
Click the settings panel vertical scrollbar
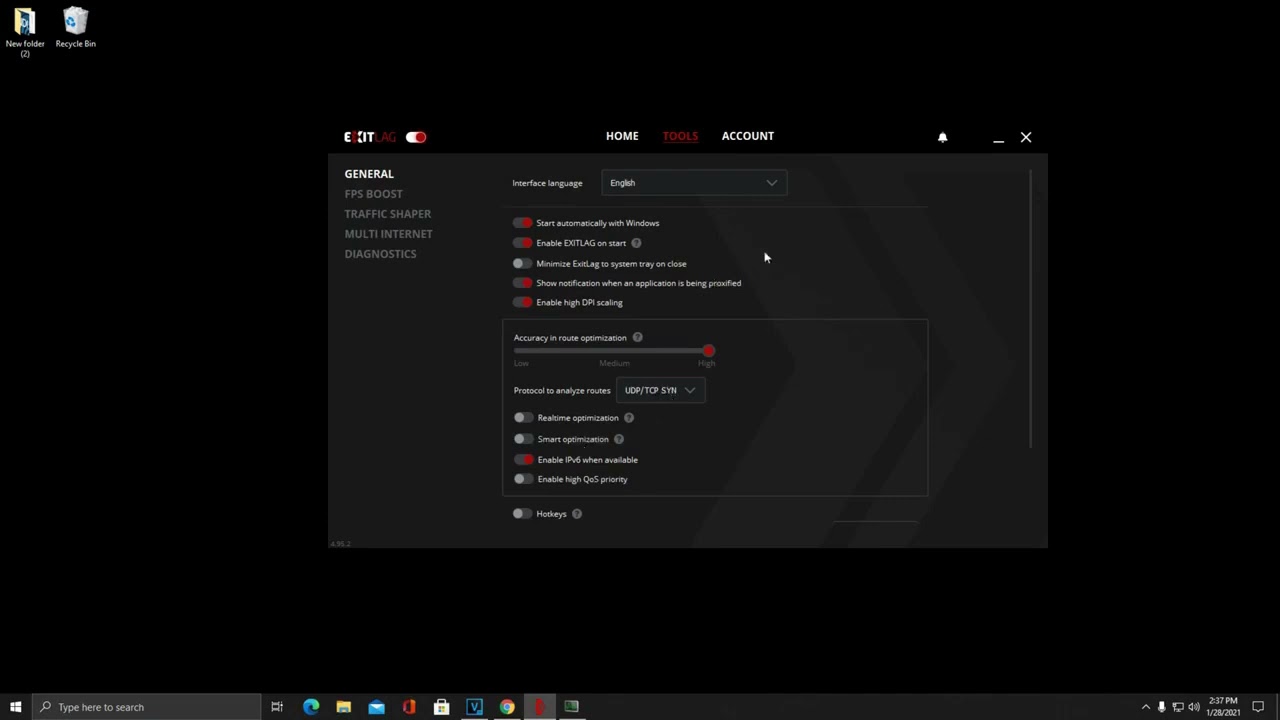(x=1030, y=309)
